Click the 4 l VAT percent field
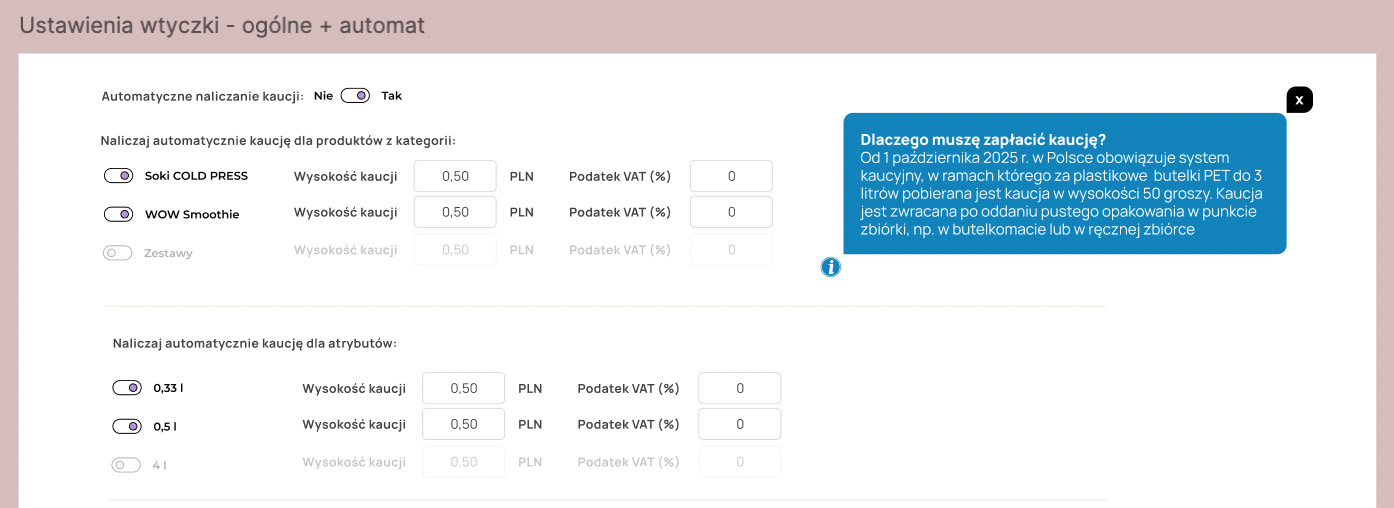1394x508 pixels. pos(739,462)
